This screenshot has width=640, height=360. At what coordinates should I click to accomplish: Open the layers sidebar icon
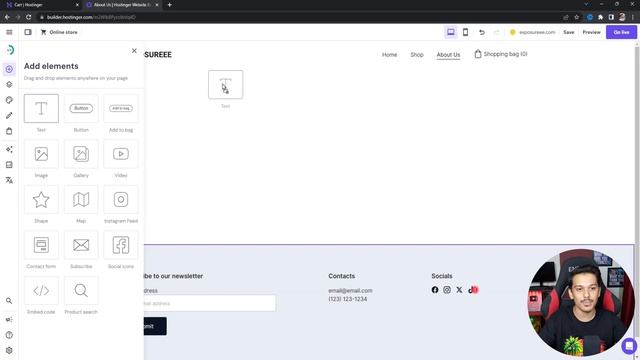pos(9,84)
